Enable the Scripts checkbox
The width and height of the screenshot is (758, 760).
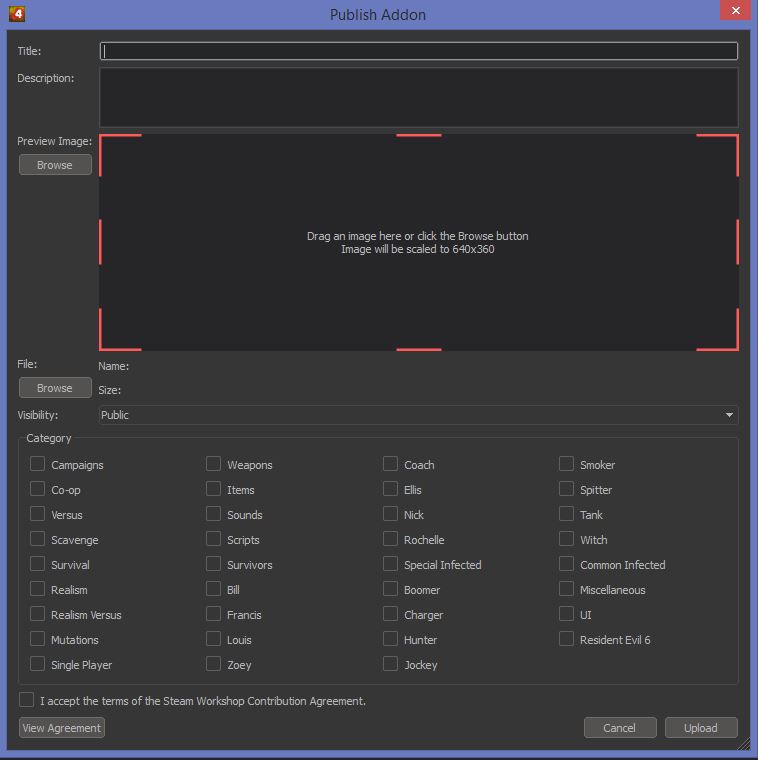click(213, 539)
